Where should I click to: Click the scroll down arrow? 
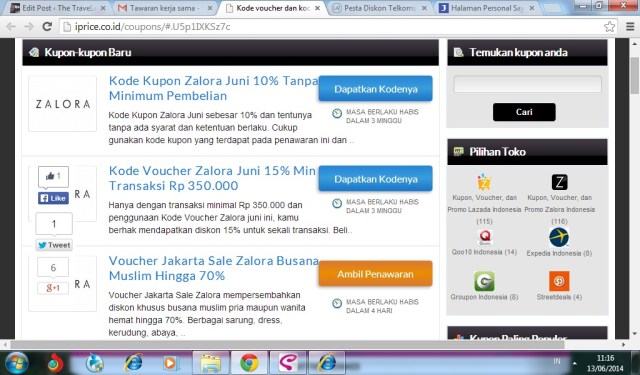coord(634,334)
